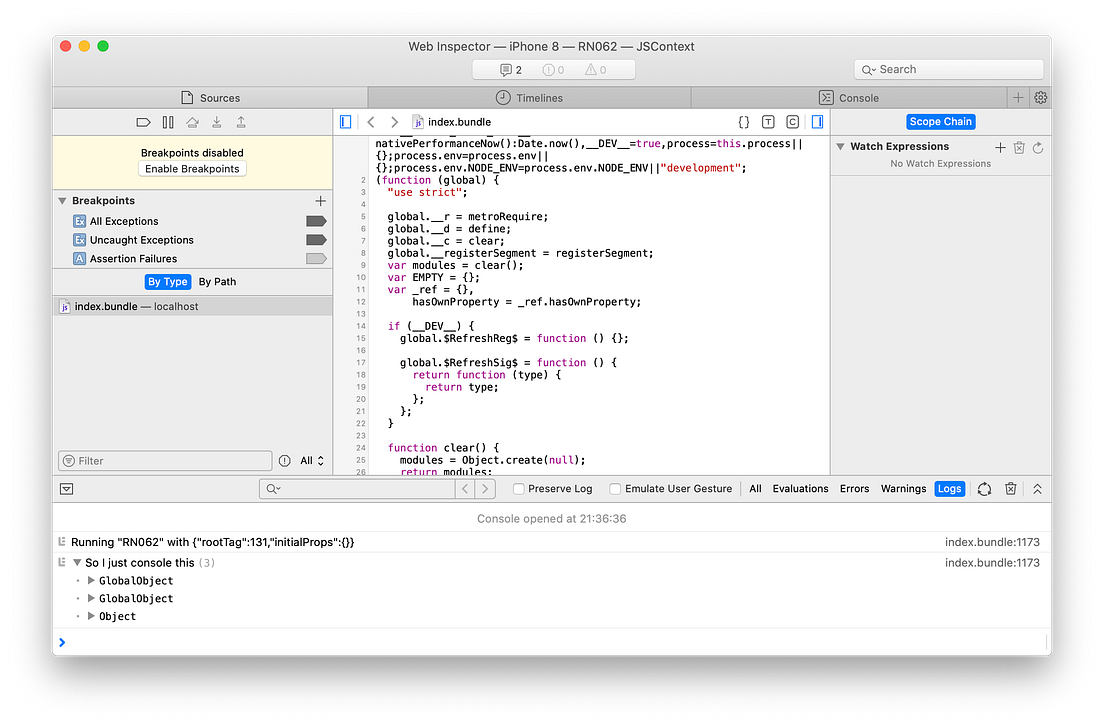
Task: Toggle filter for issues-only resources icon
Action: click(284, 460)
